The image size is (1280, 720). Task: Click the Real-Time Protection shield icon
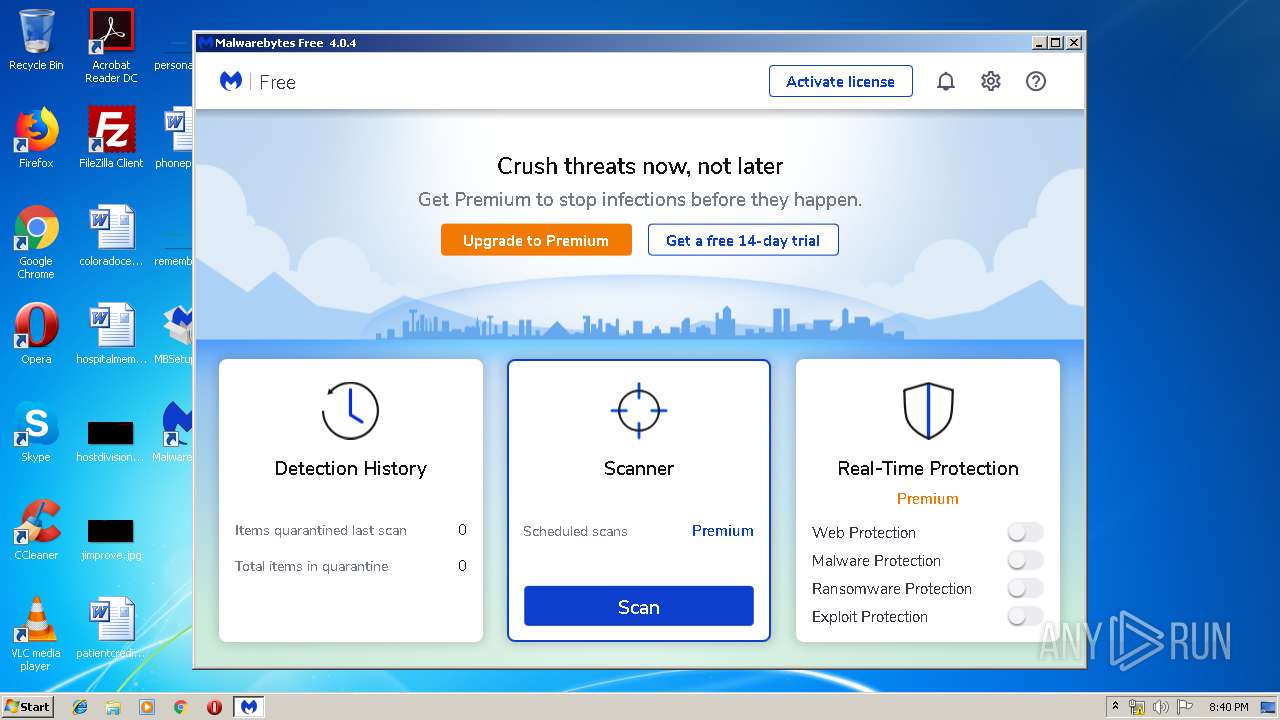click(x=928, y=410)
